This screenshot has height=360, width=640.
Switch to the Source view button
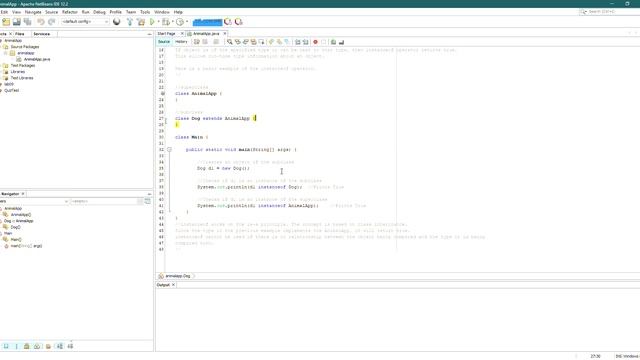click(x=164, y=42)
